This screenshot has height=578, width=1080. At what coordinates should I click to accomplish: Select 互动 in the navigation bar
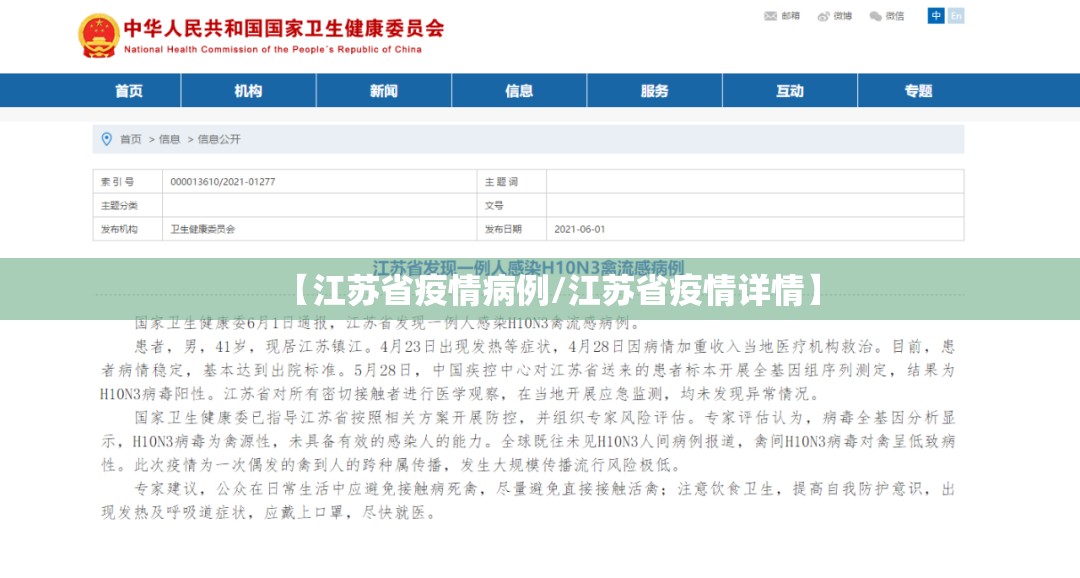point(789,91)
